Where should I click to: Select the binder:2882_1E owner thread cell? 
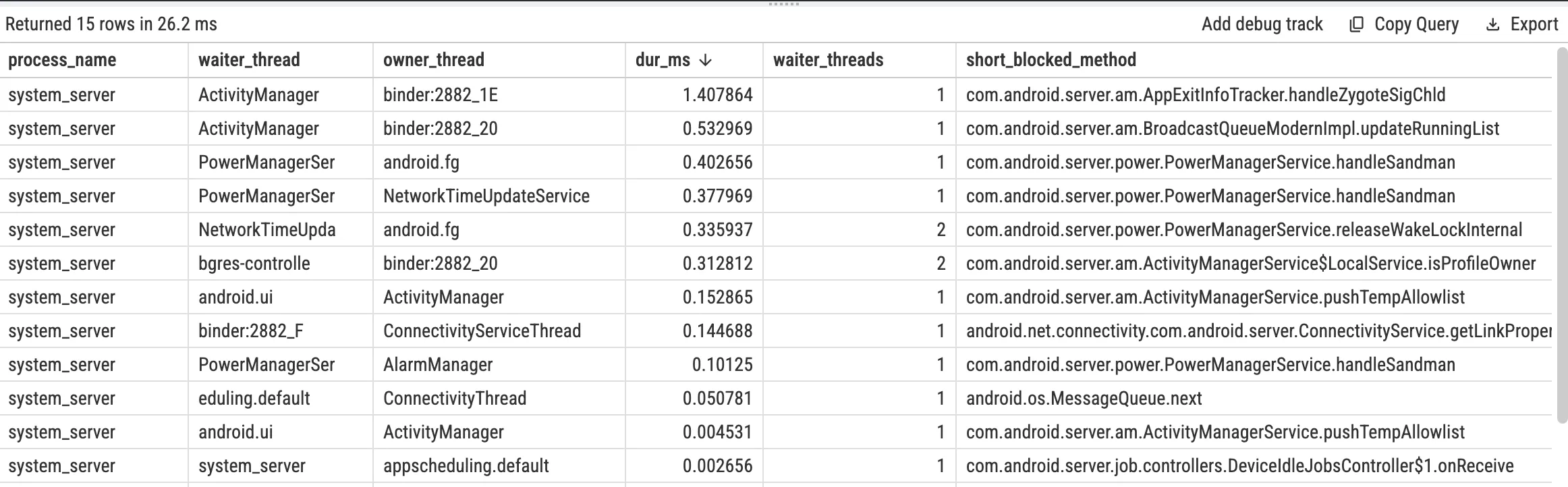(441, 95)
